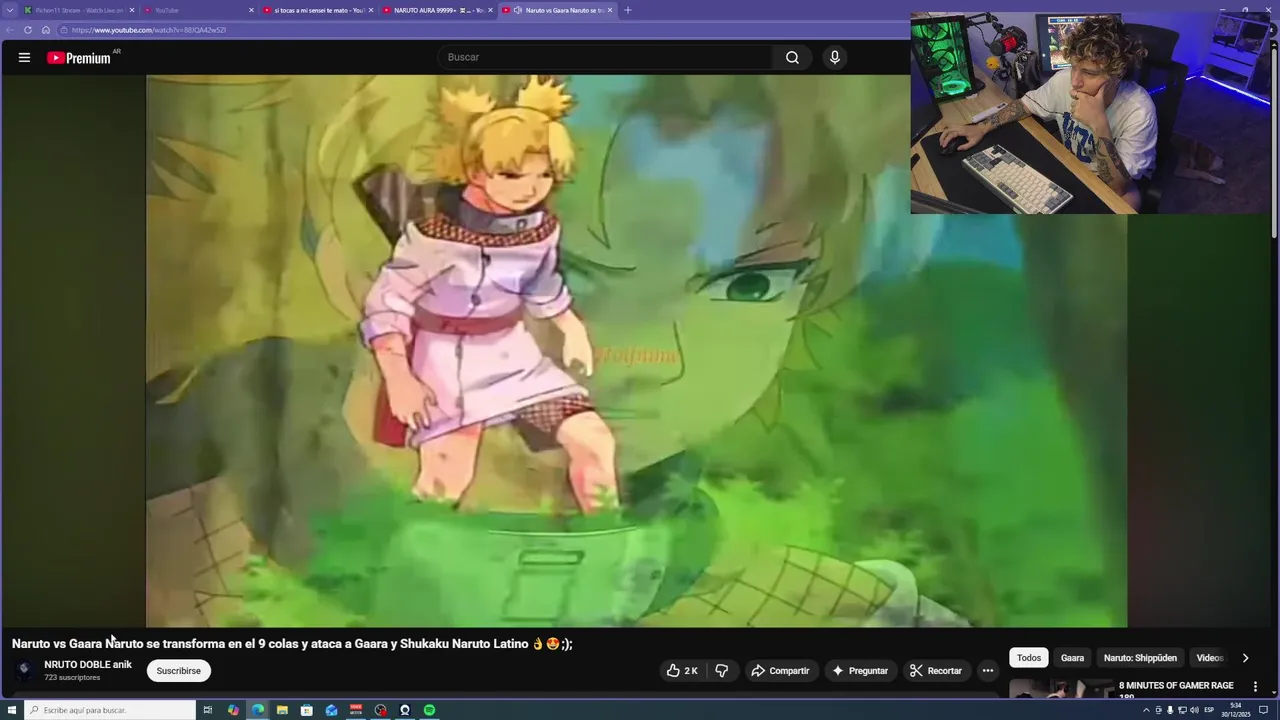Subscribe with the Suscribirse button
The image size is (1280, 720).
coord(179,671)
